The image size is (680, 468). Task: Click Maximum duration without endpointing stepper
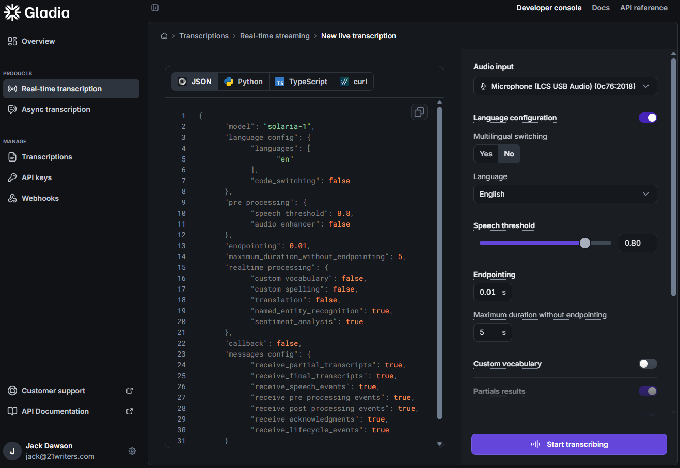coord(492,333)
